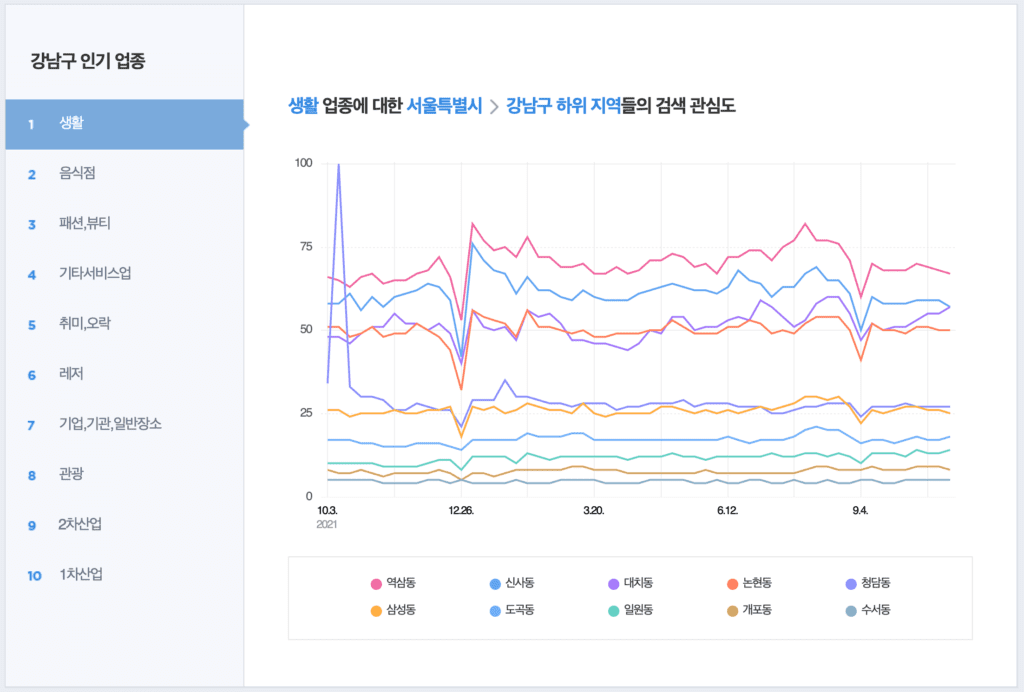
Task: Click the 생활 link in the chart title
Action: [x=303, y=106]
